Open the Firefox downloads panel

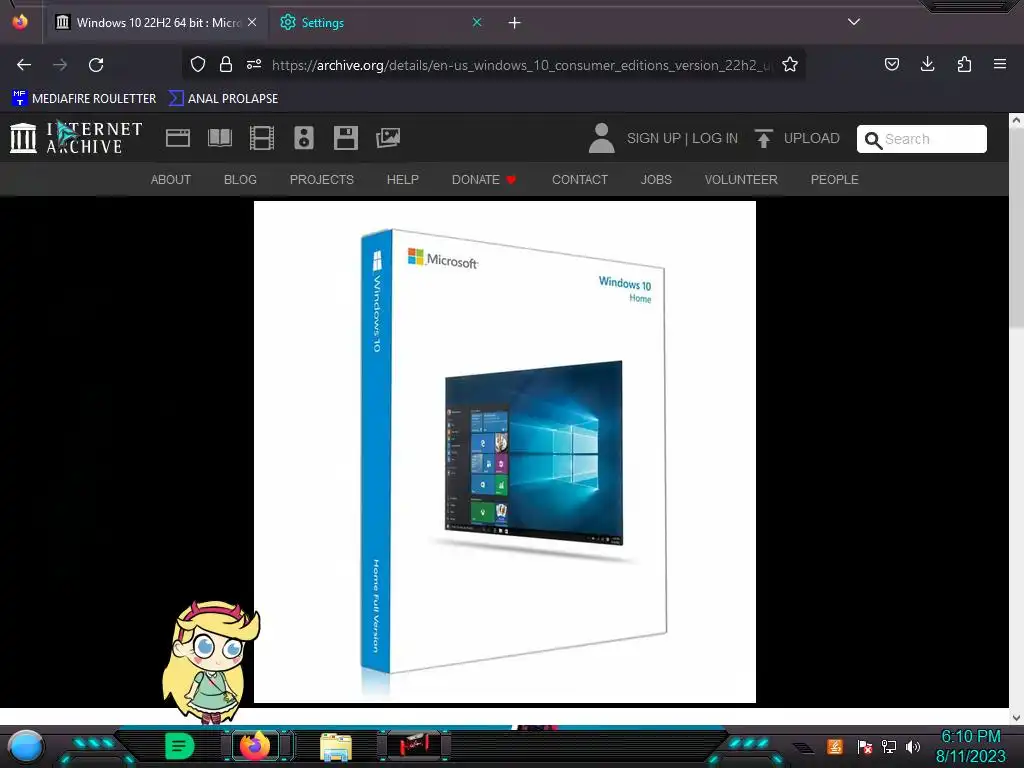pyautogui.click(x=927, y=64)
